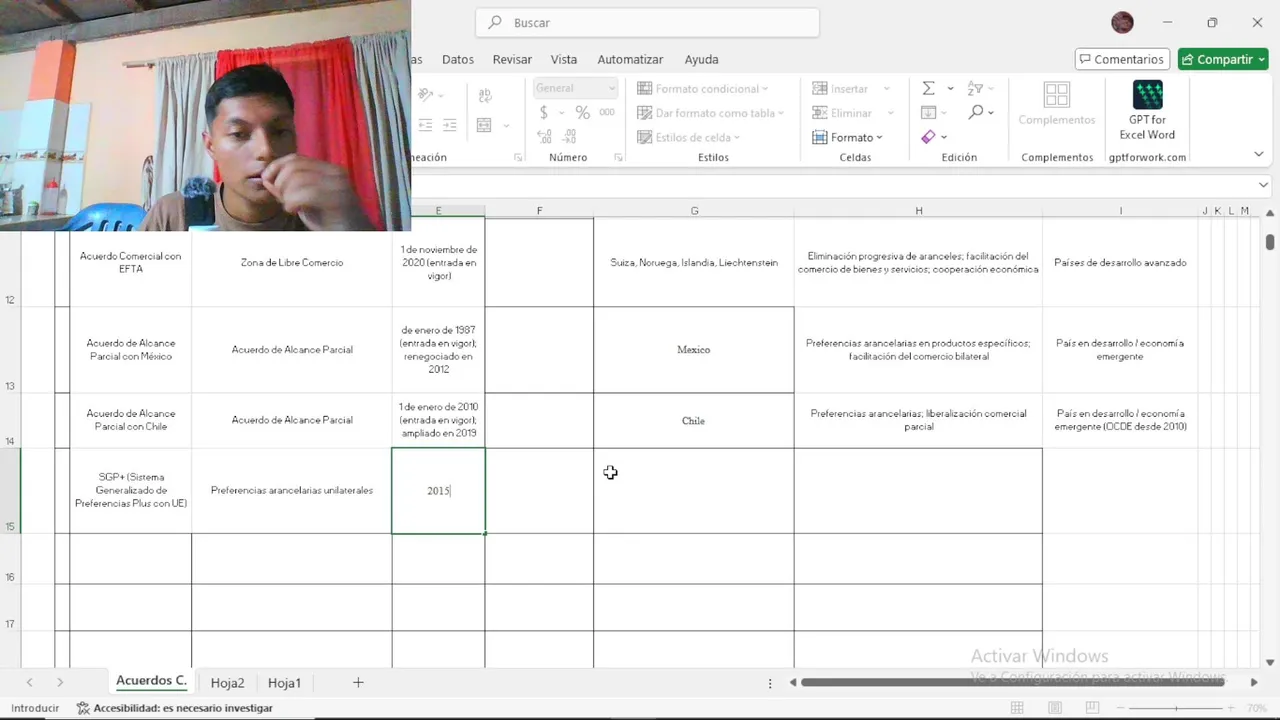Click the user account avatar
Screen dimensions: 1280x720
click(x=1122, y=22)
